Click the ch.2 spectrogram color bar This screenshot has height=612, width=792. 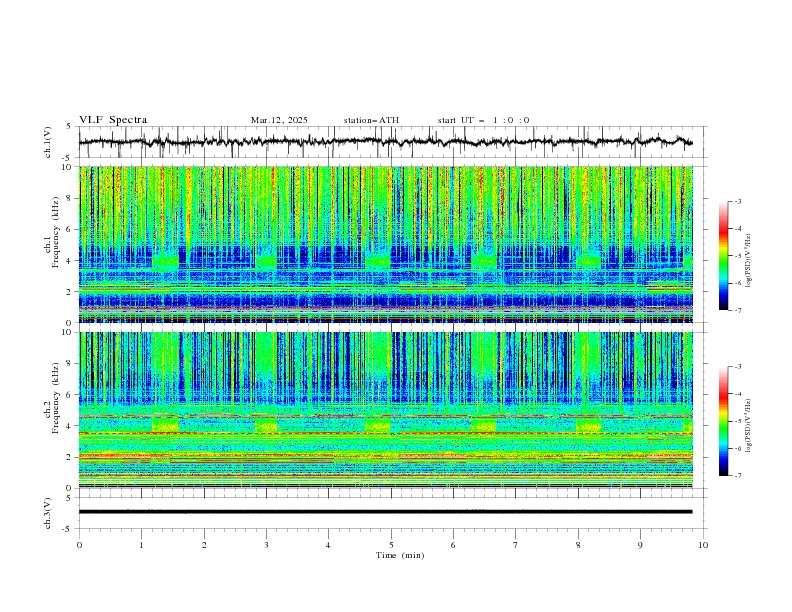click(x=724, y=421)
